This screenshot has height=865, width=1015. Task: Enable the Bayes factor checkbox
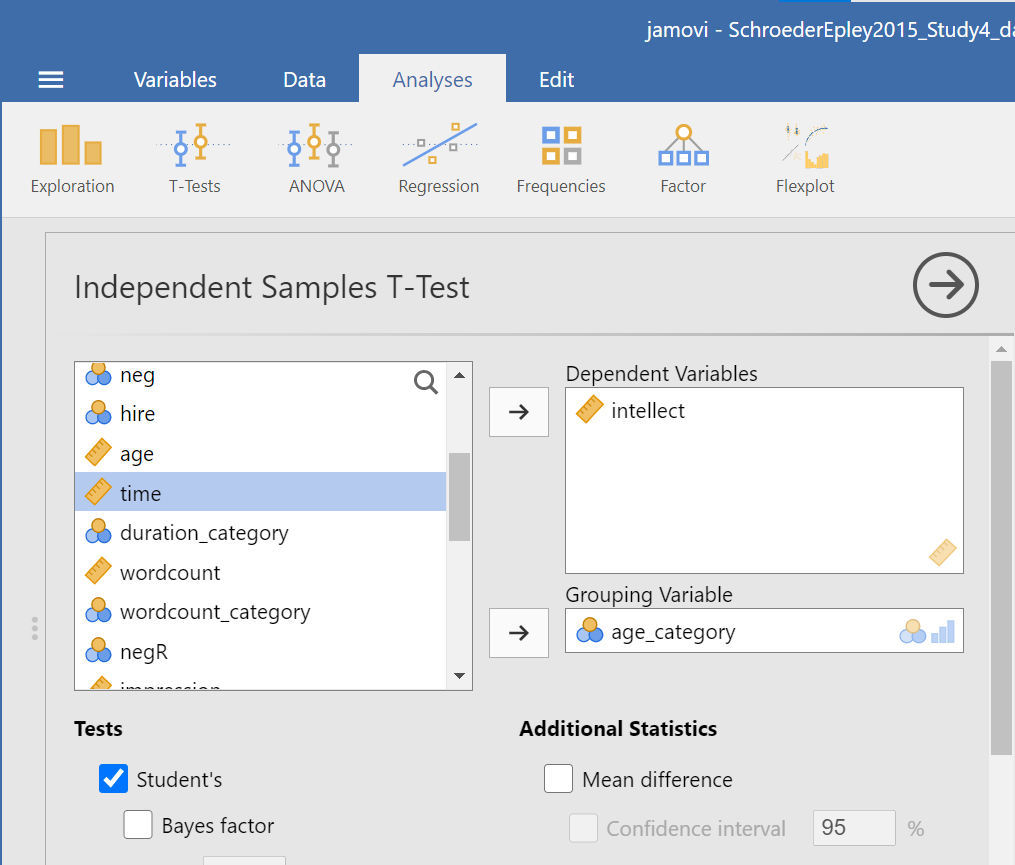[x=138, y=825]
